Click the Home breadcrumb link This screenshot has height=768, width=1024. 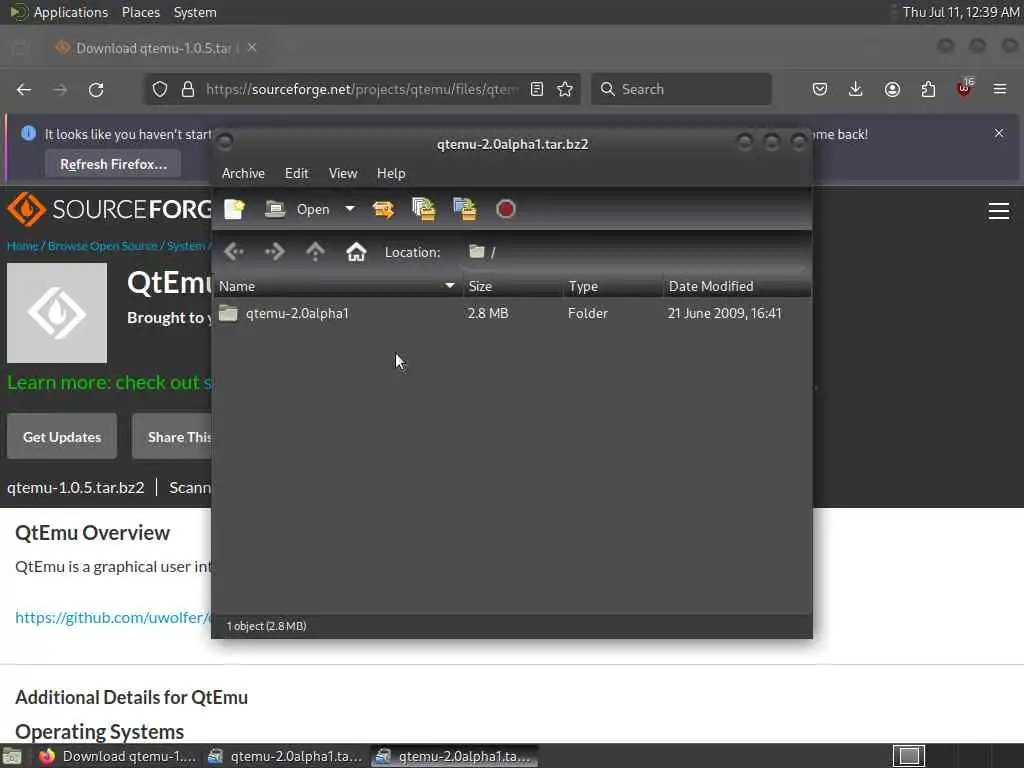pos(22,246)
